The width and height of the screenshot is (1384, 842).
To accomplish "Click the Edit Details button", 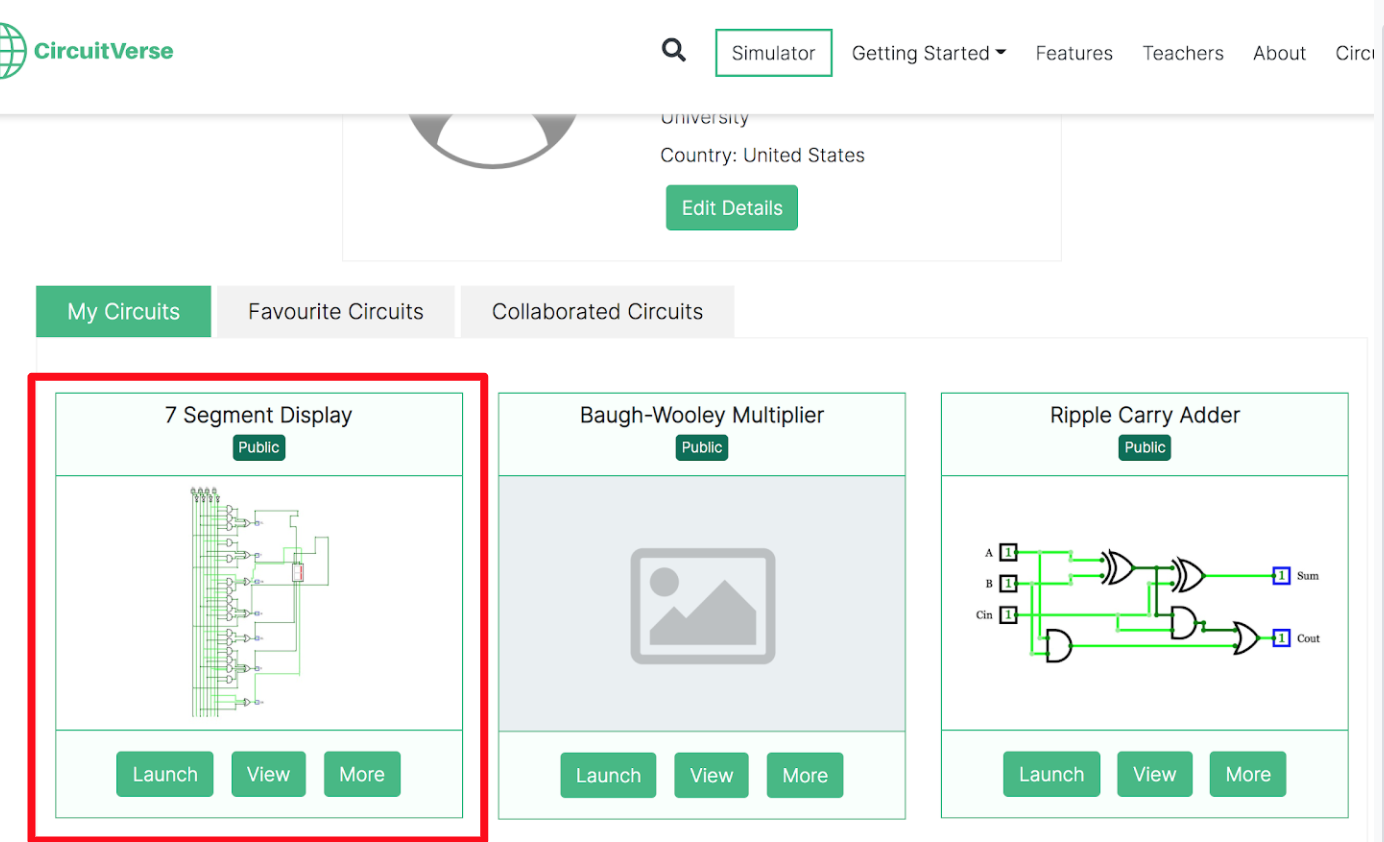I will point(732,208).
